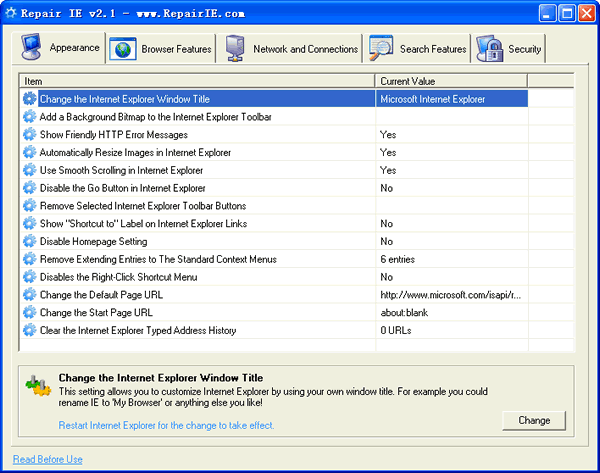
Task: Click gear icon beside Use Smooth Scrolling
Action: [x=29, y=170]
